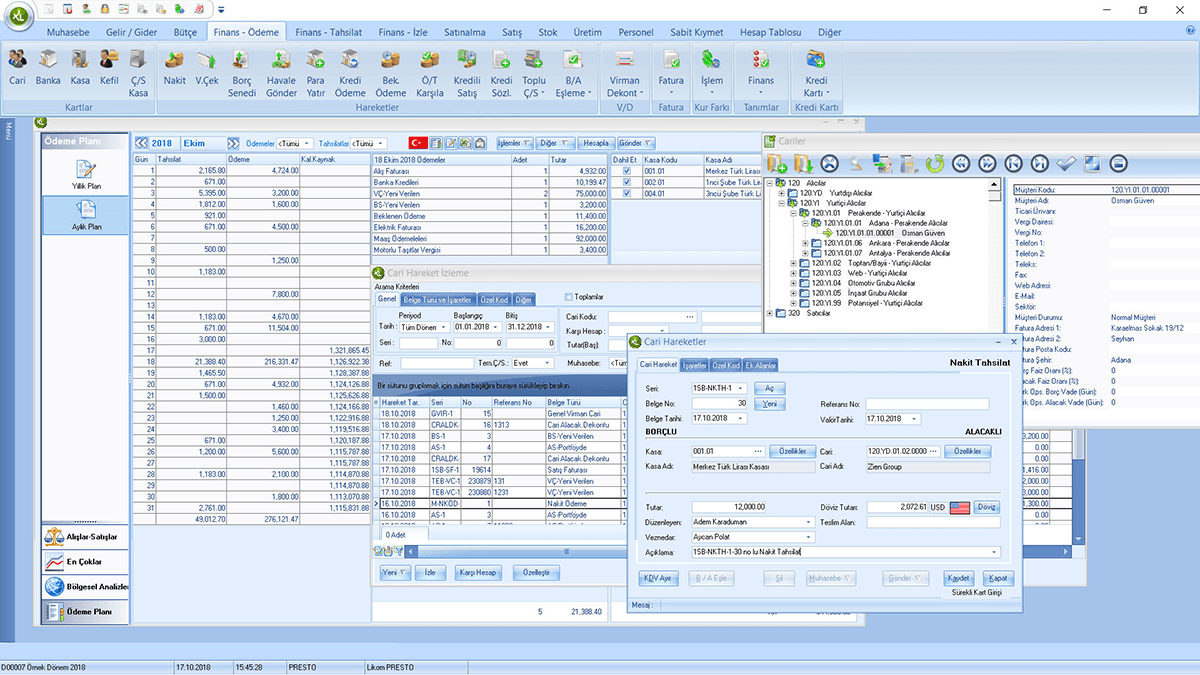Open the Stok ribbon tab
This screenshot has width=1200, height=675.
click(x=547, y=32)
